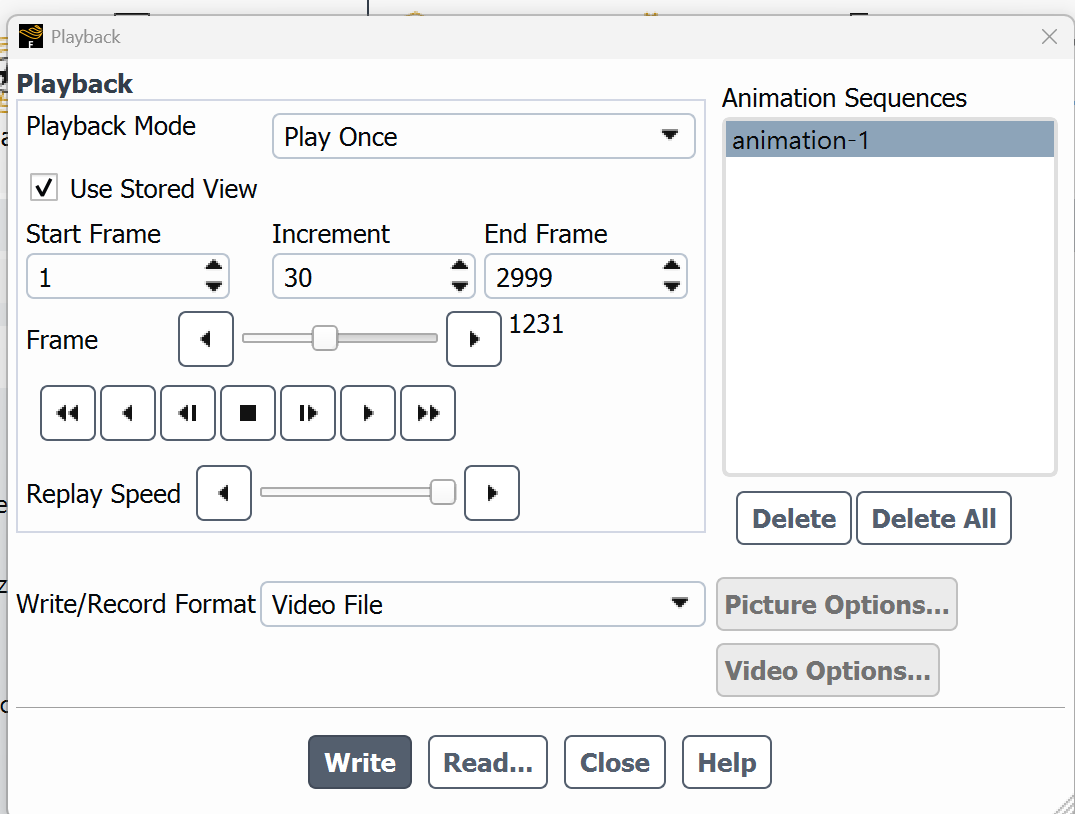Uncheck the Use Stored View checkbox

(44, 188)
